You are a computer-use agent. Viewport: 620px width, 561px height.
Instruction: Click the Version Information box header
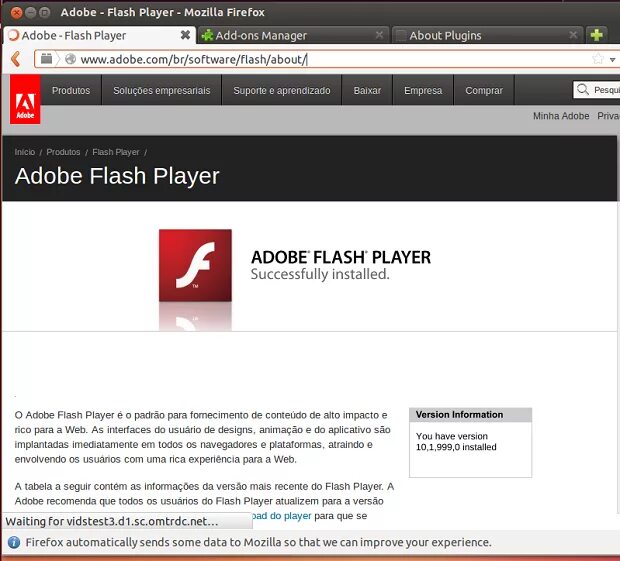(470, 415)
